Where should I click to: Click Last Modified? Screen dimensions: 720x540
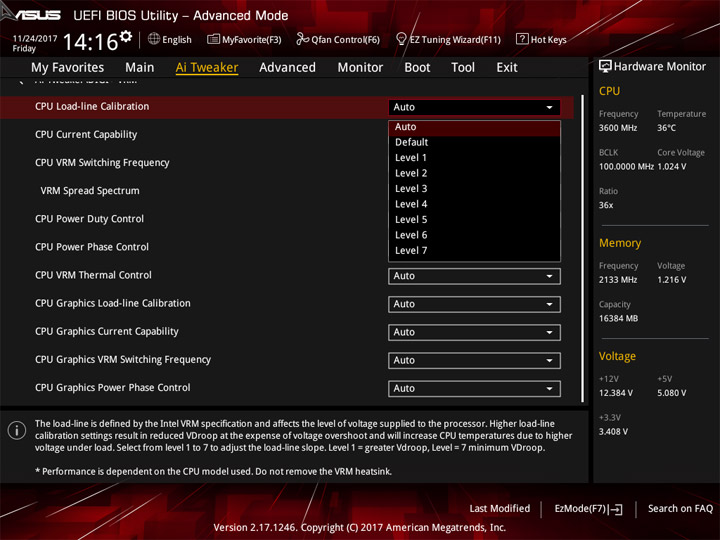[500, 508]
